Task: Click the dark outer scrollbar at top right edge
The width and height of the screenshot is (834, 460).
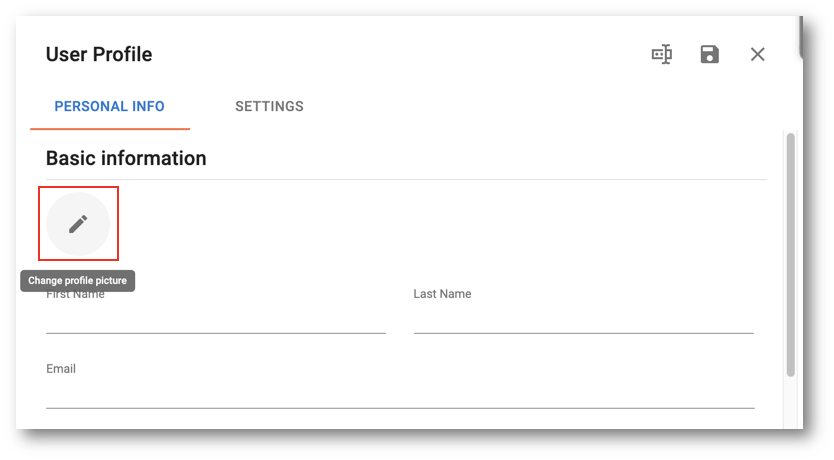Action: (800, 37)
